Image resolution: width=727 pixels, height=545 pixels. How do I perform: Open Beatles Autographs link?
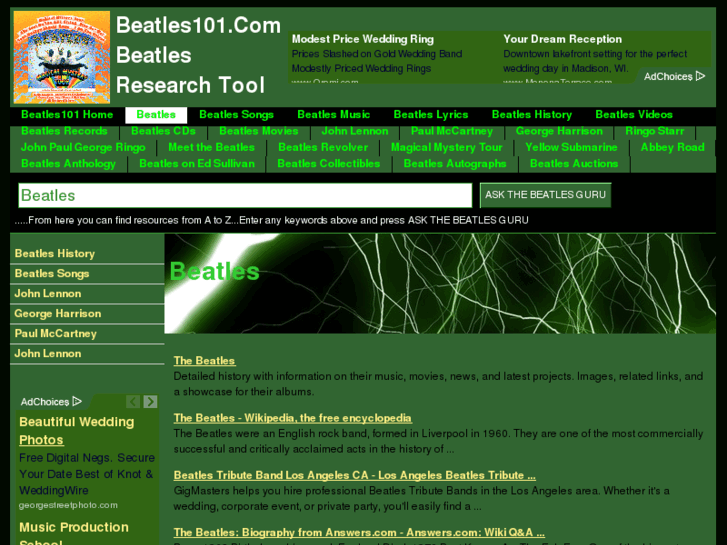click(455, 164)
